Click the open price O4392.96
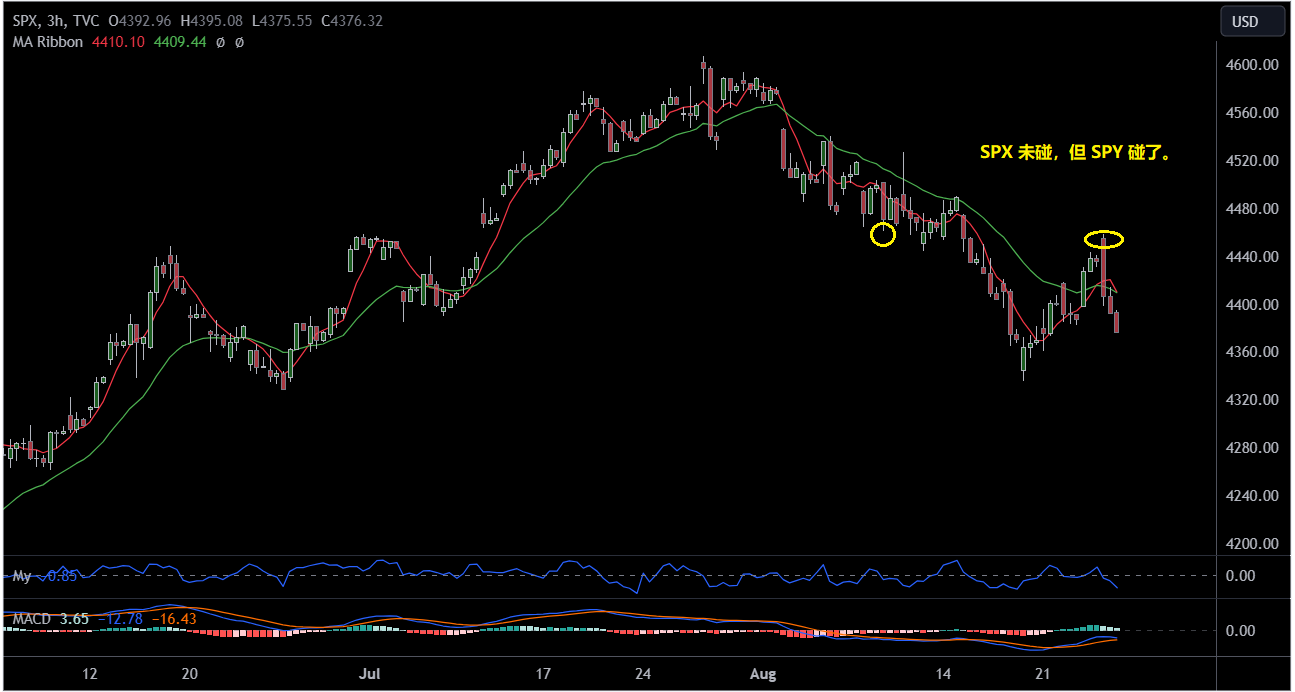 [140, 21]
